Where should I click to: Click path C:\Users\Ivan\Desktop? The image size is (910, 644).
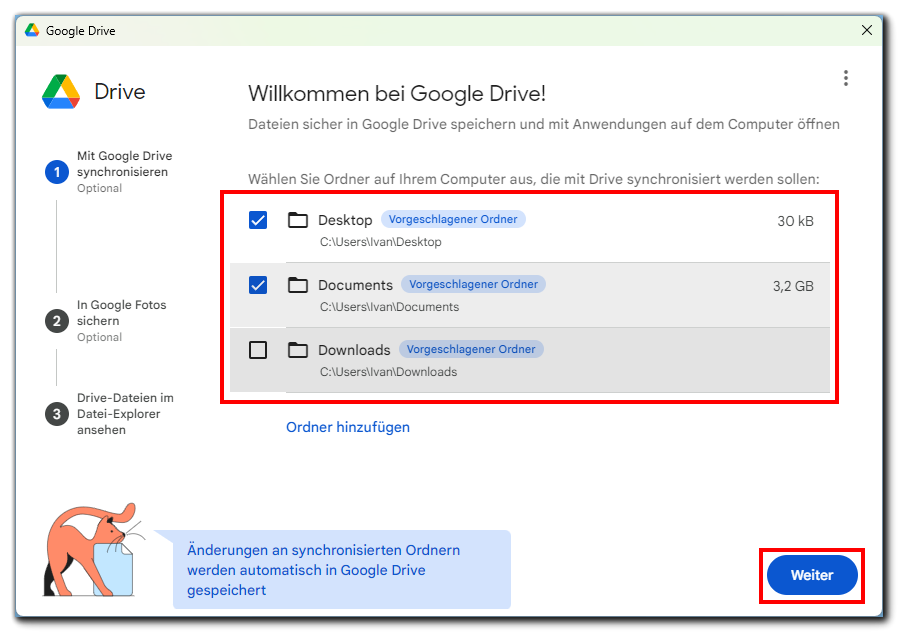[381, 242]
